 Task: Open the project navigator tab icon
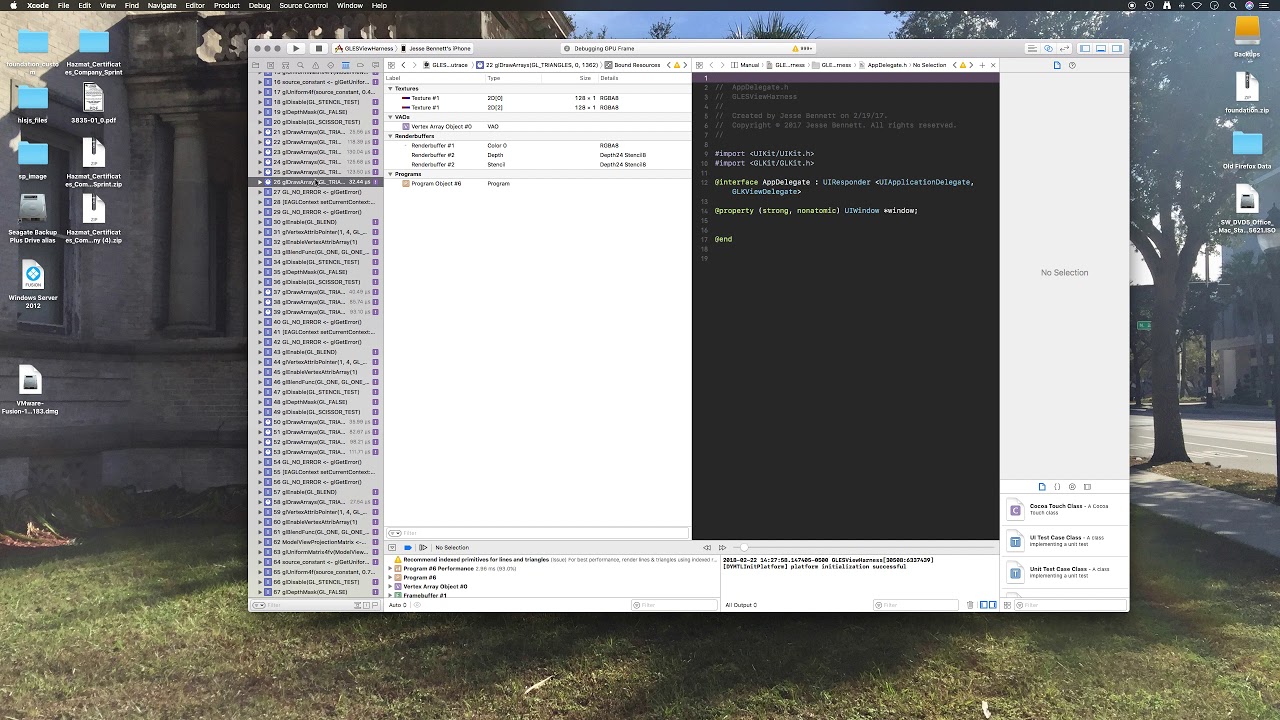click(255, 65)
